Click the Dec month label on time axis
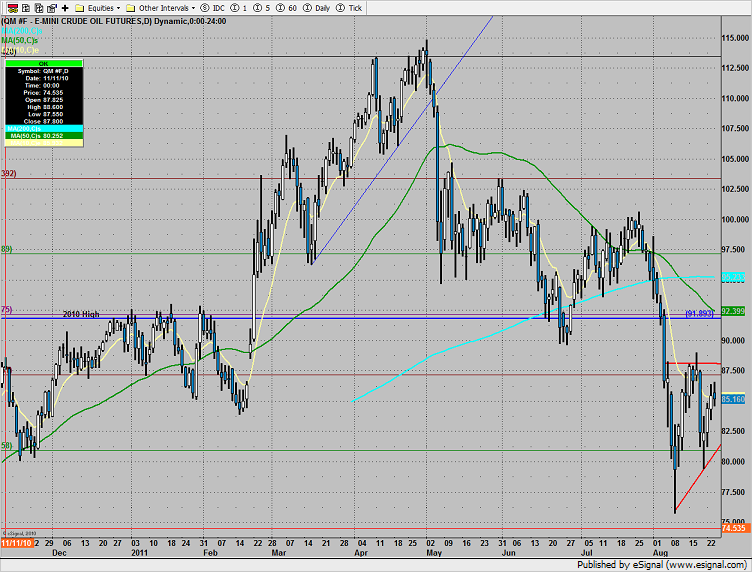Screen dimensions: 752x572 (x=59, y=553)
